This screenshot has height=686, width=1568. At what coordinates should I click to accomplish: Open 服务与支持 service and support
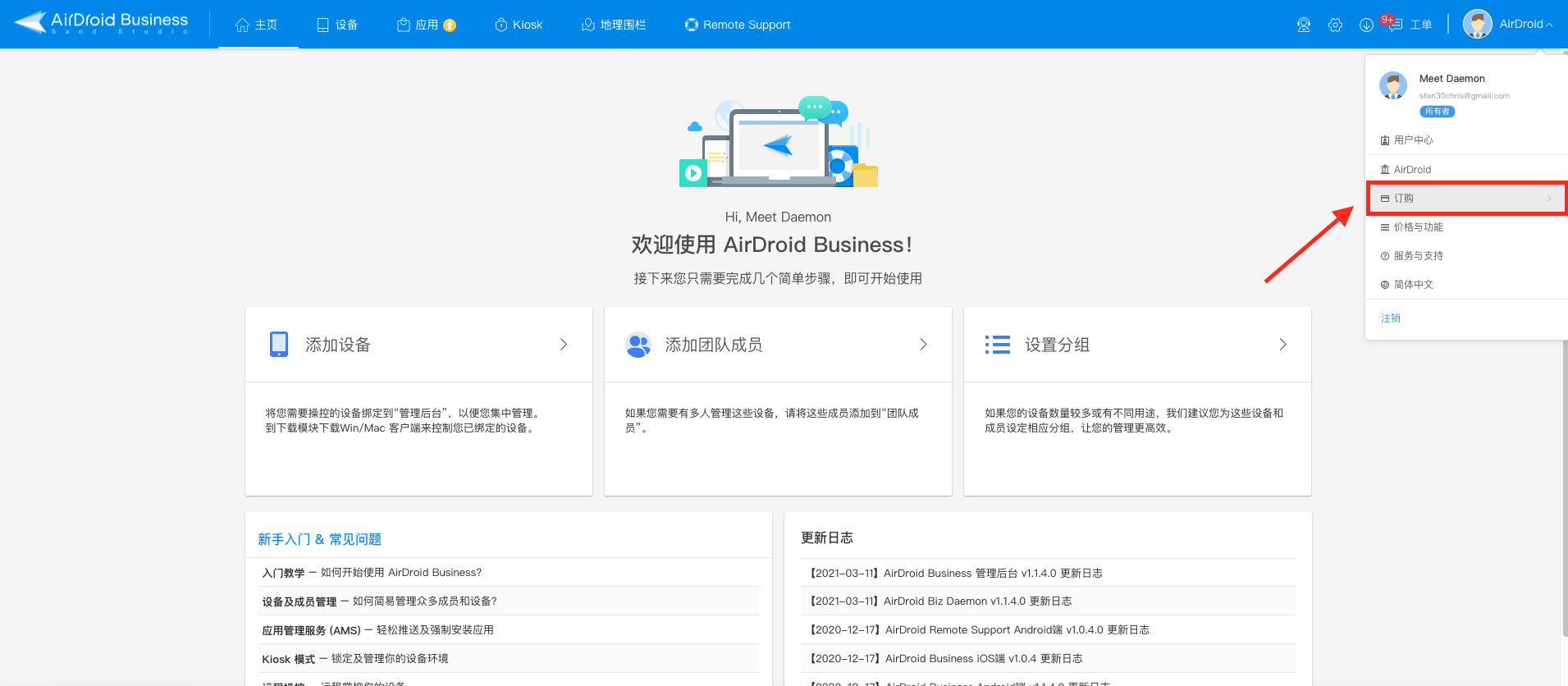[1467, 256]
